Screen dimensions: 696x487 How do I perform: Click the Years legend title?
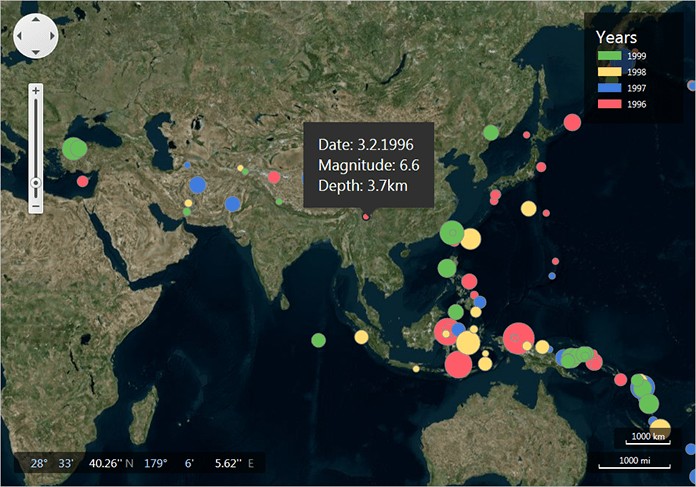point(617,36)
